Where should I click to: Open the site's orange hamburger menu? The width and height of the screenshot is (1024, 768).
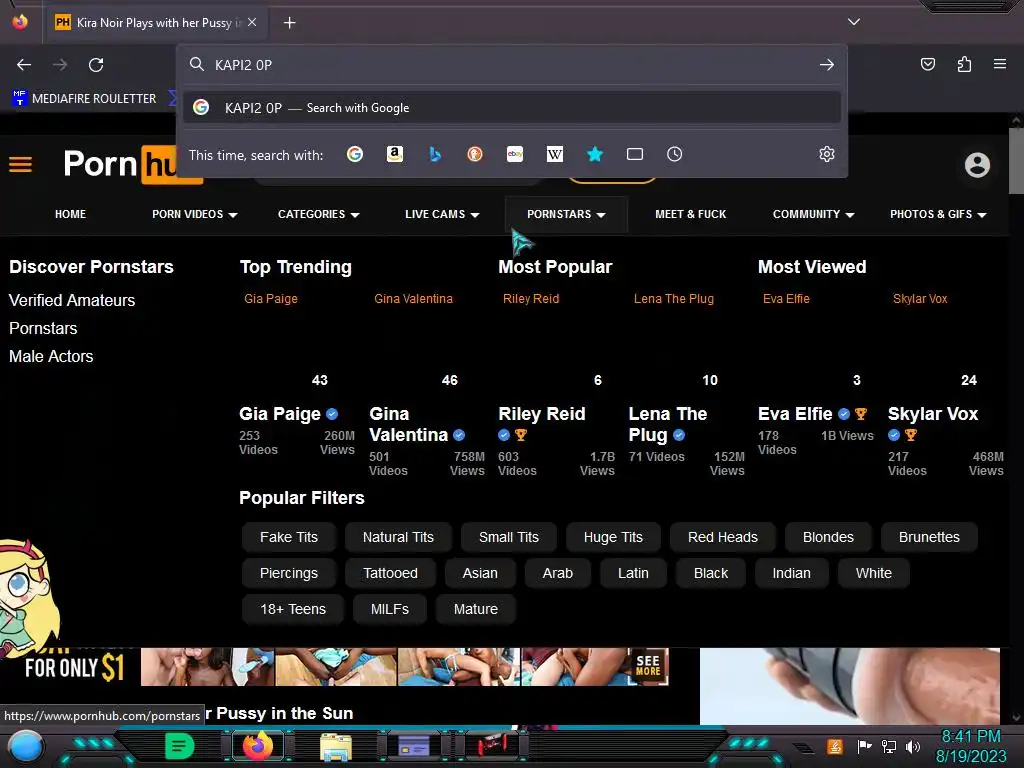(x=20, y=164)
